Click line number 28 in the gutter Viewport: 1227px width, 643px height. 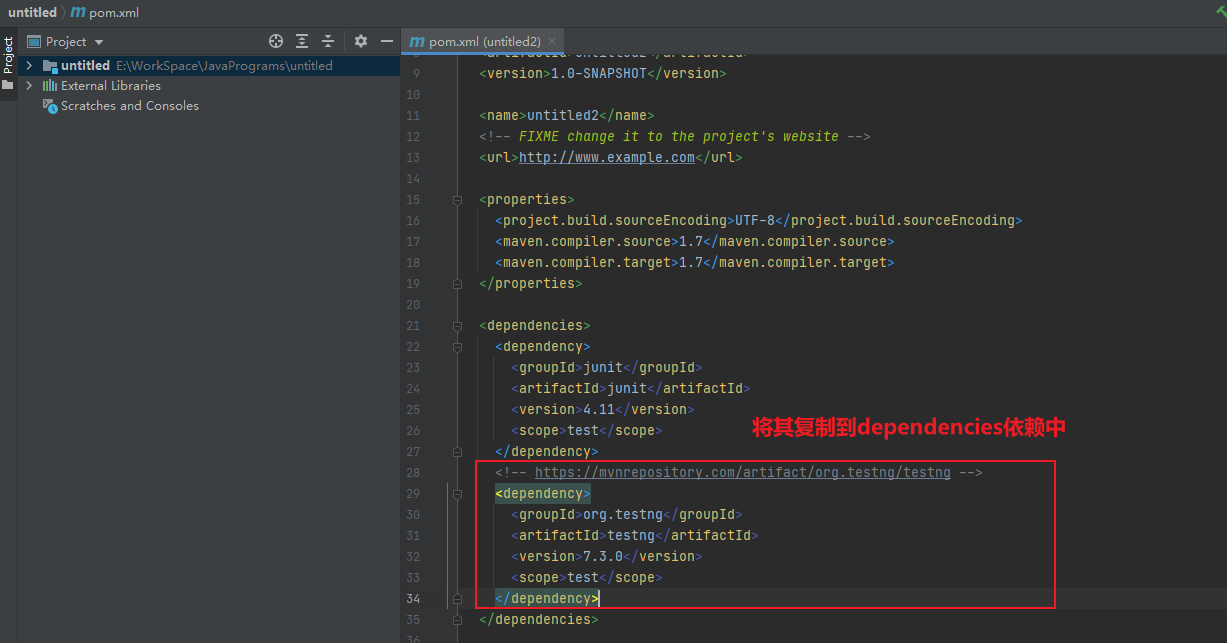[413, 473]
